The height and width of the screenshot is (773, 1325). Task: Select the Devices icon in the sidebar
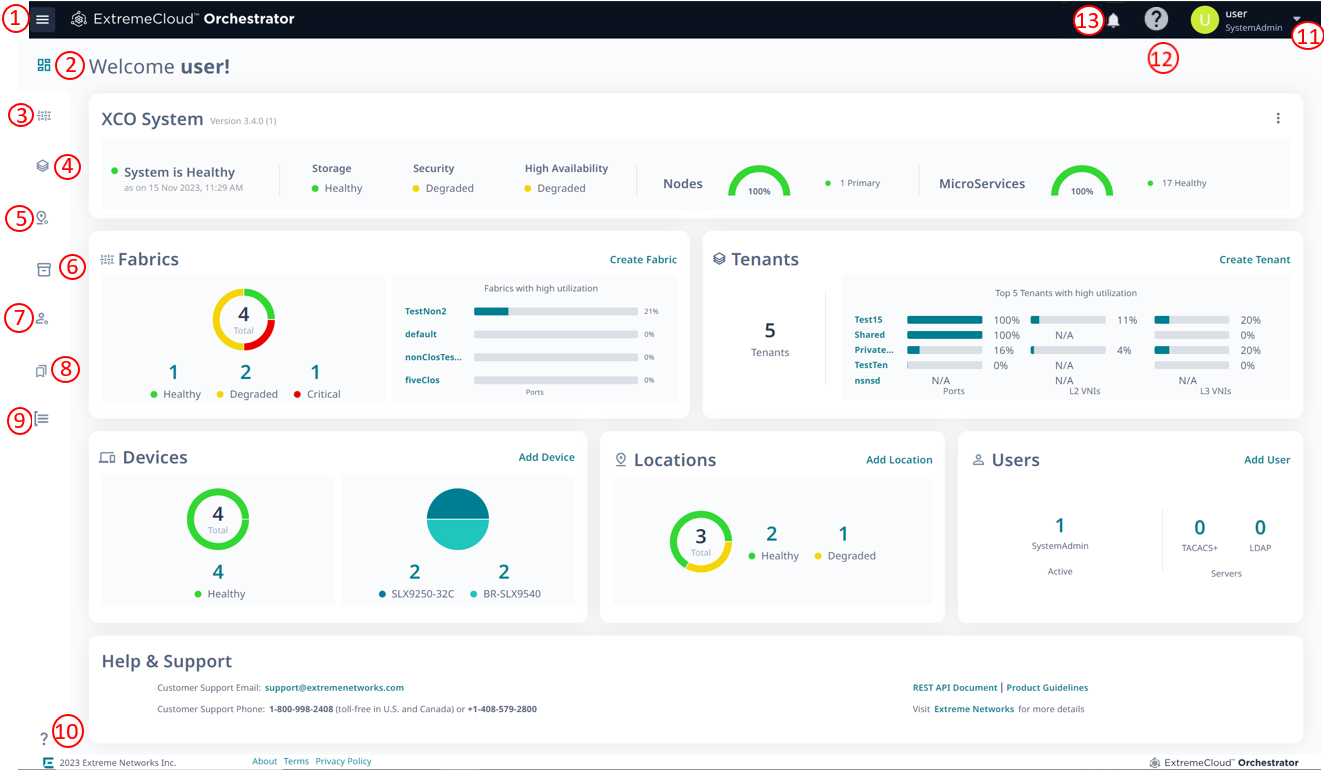pos(44,269)
